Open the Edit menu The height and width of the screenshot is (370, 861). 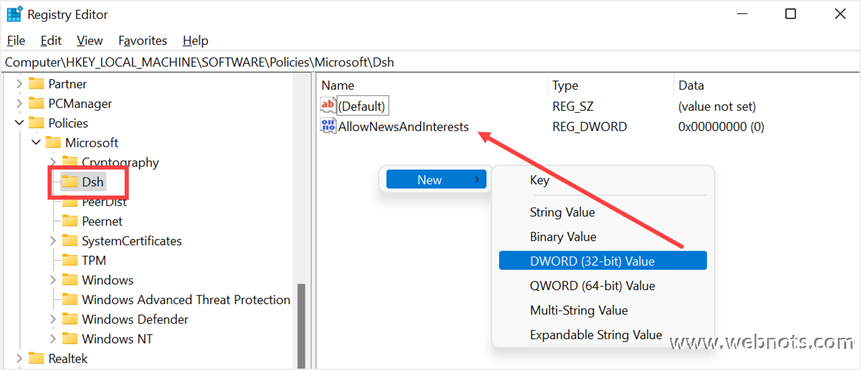[51, 41]
